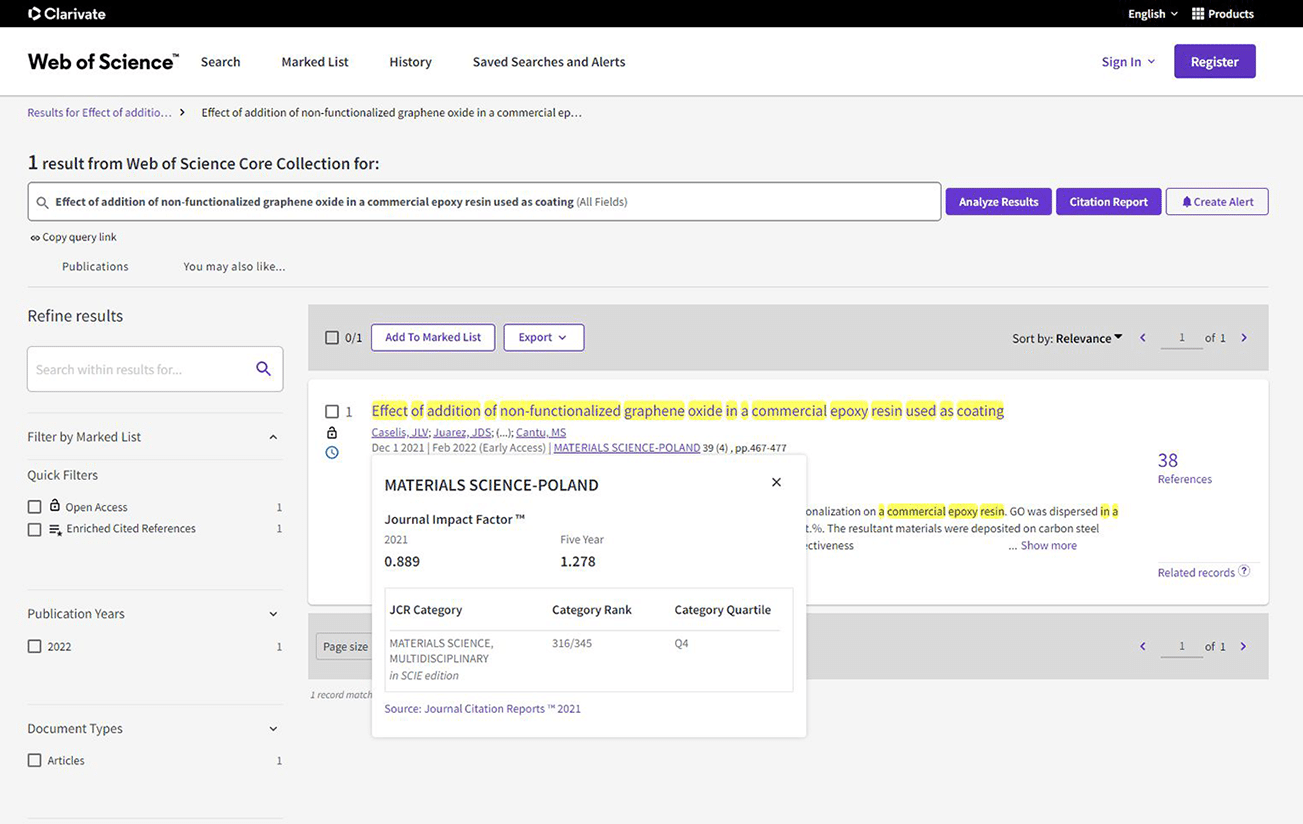Collapse the Filter by Marked List section
The image size is (1303, 824).
(273, 437)
